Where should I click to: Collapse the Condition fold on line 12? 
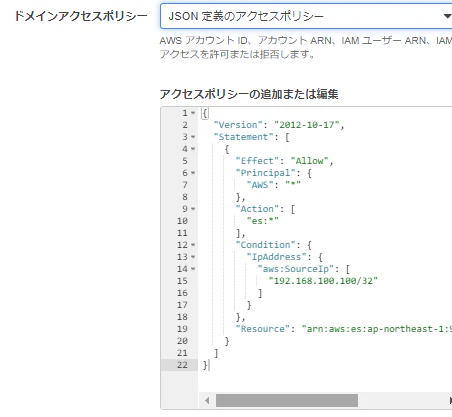[x=193, y=245]
